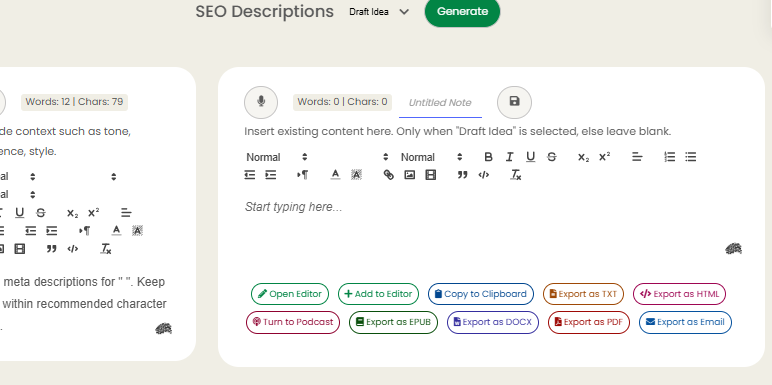Screen dimensions: 772x385
Task: Insert code block in right editor
Action: pyautogui.click(x=483, y=175)
